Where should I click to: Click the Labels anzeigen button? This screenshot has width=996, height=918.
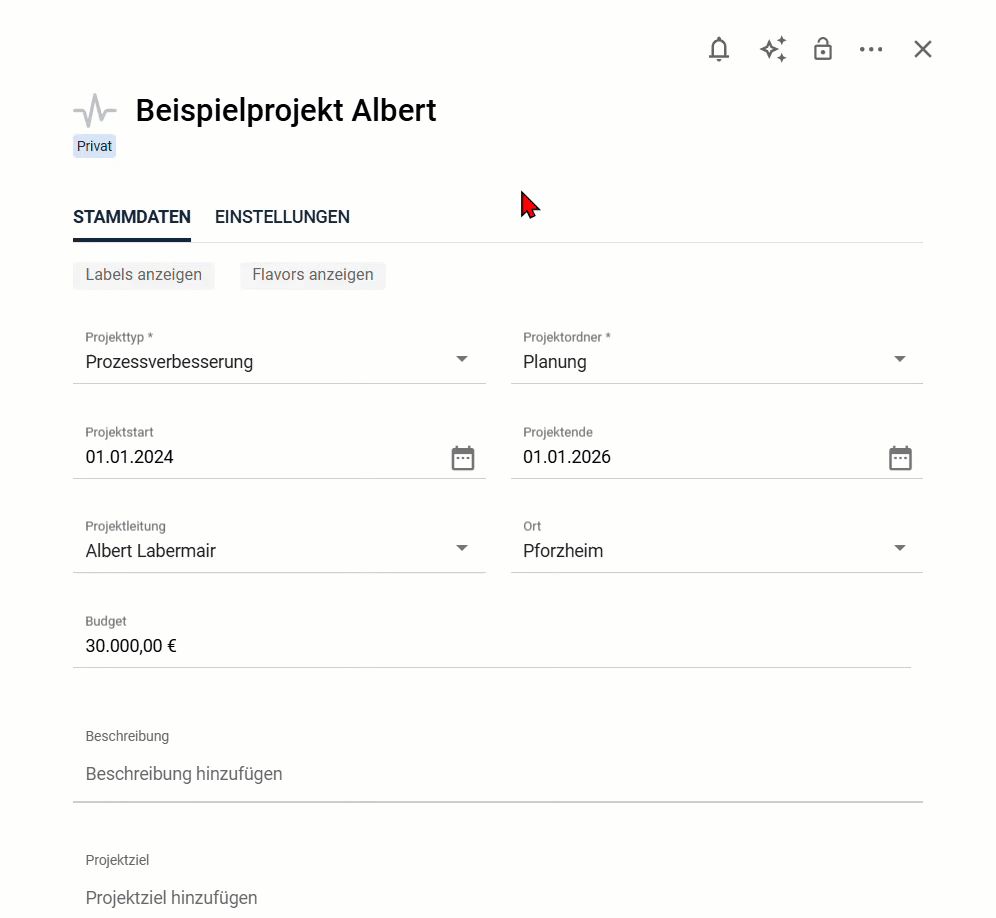pos(144,275)
